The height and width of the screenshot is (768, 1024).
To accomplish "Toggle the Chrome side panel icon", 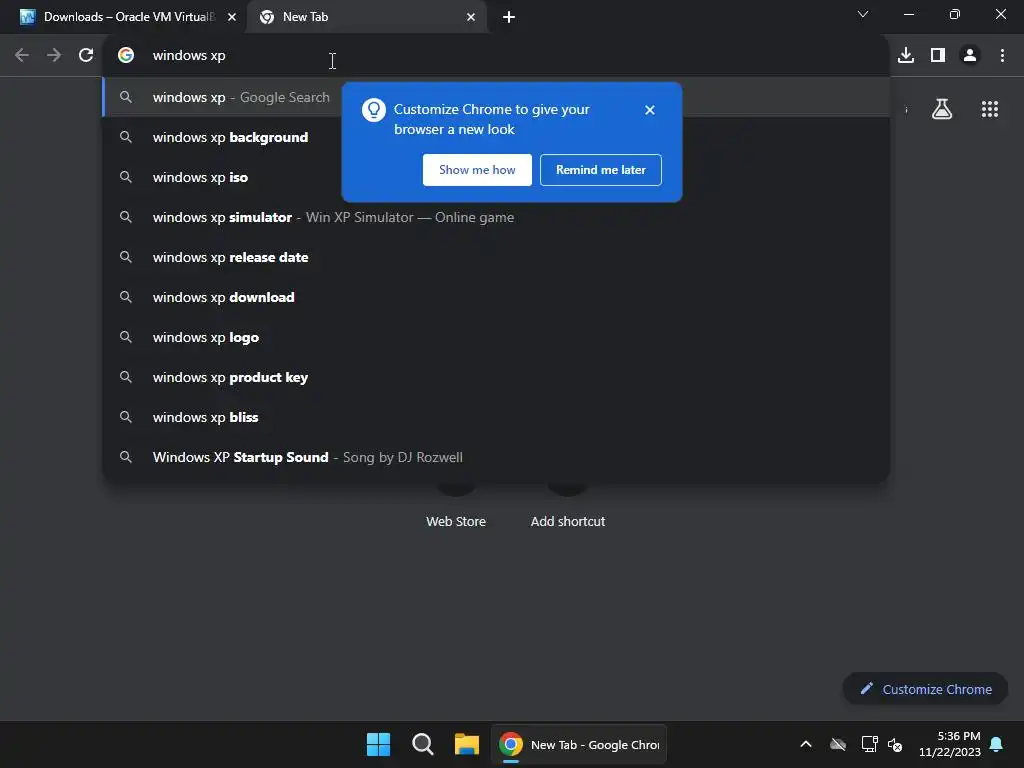I will click(x=938, y=56).
